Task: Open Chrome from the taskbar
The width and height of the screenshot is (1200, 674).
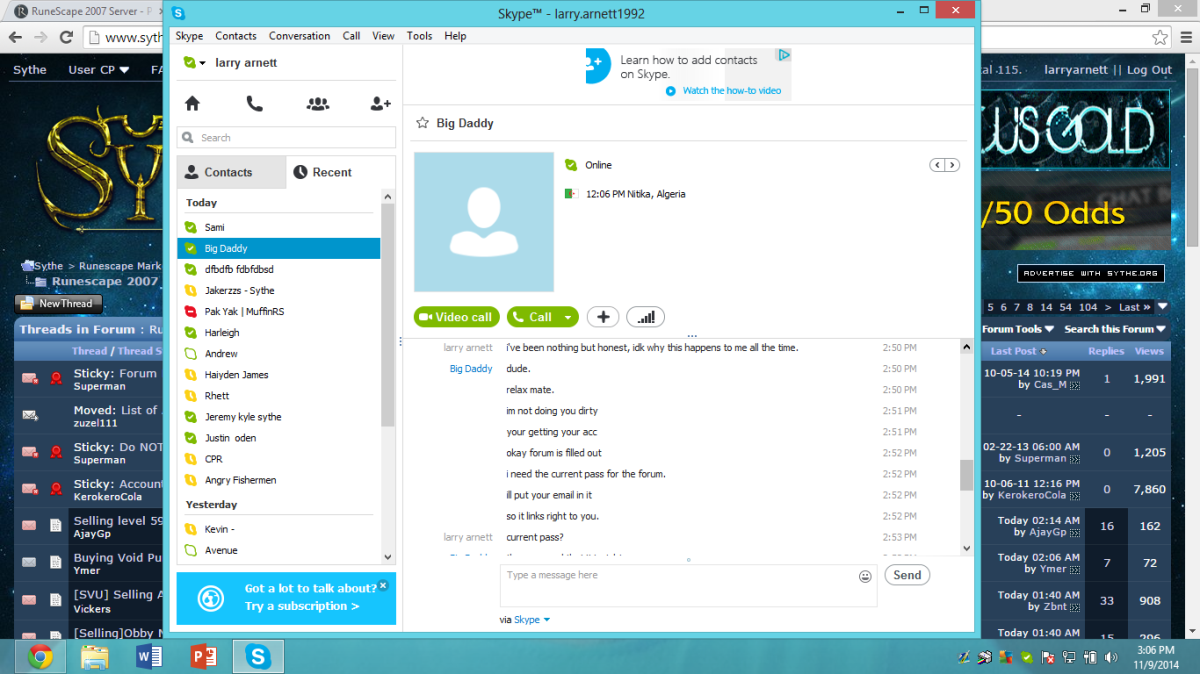Action: click(x=41, y=657)
